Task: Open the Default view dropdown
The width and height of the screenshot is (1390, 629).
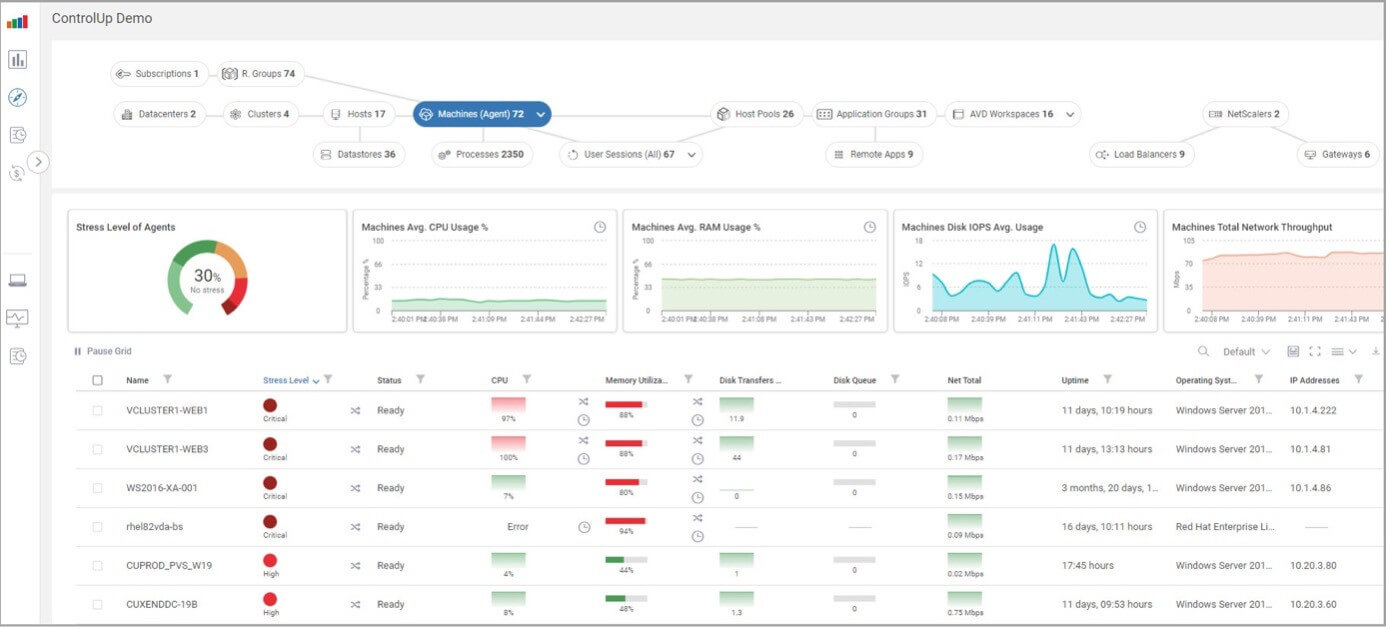Action: click(1246, 352)
